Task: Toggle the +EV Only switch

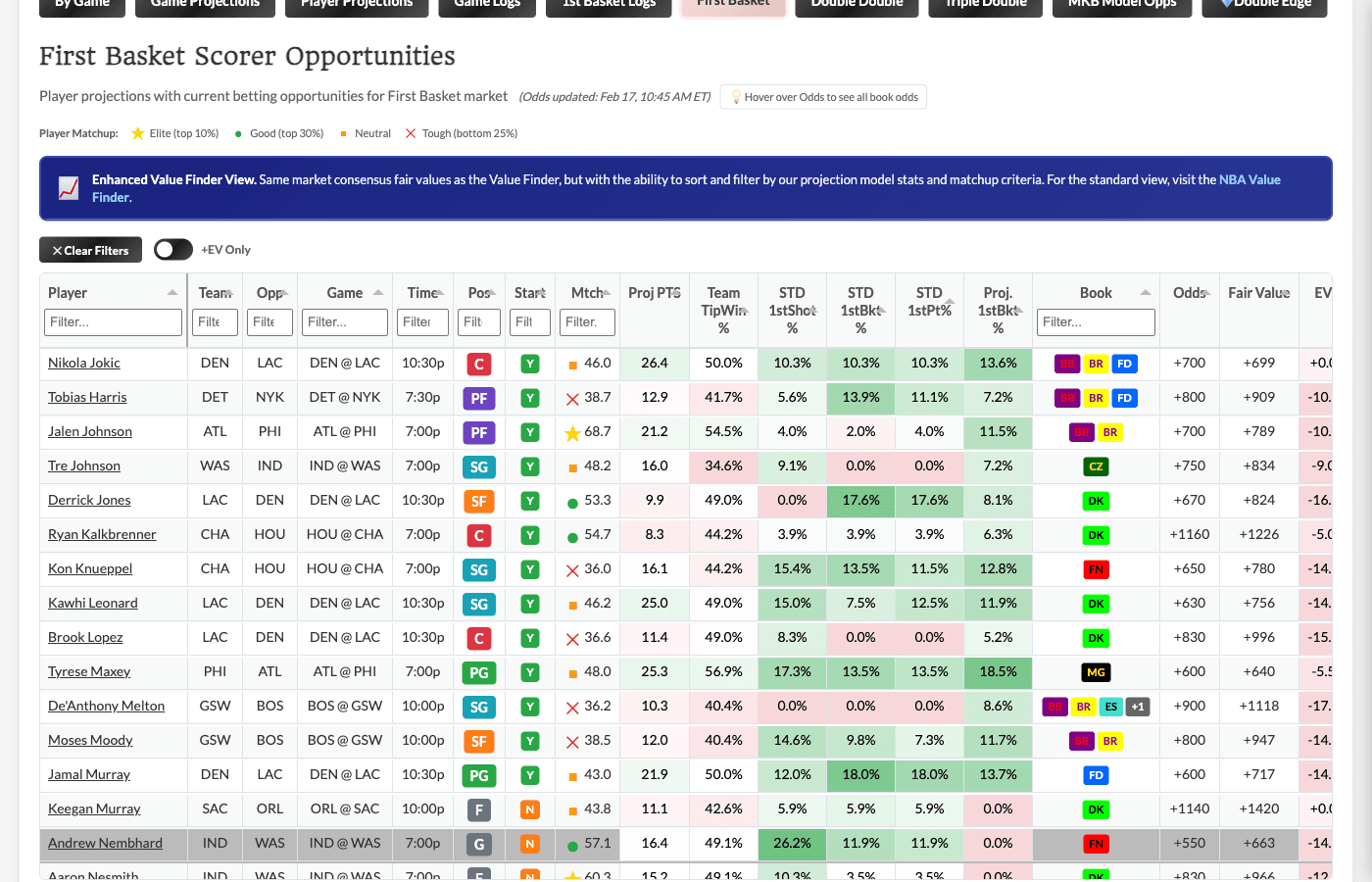Action: click(x=172, y=250)
